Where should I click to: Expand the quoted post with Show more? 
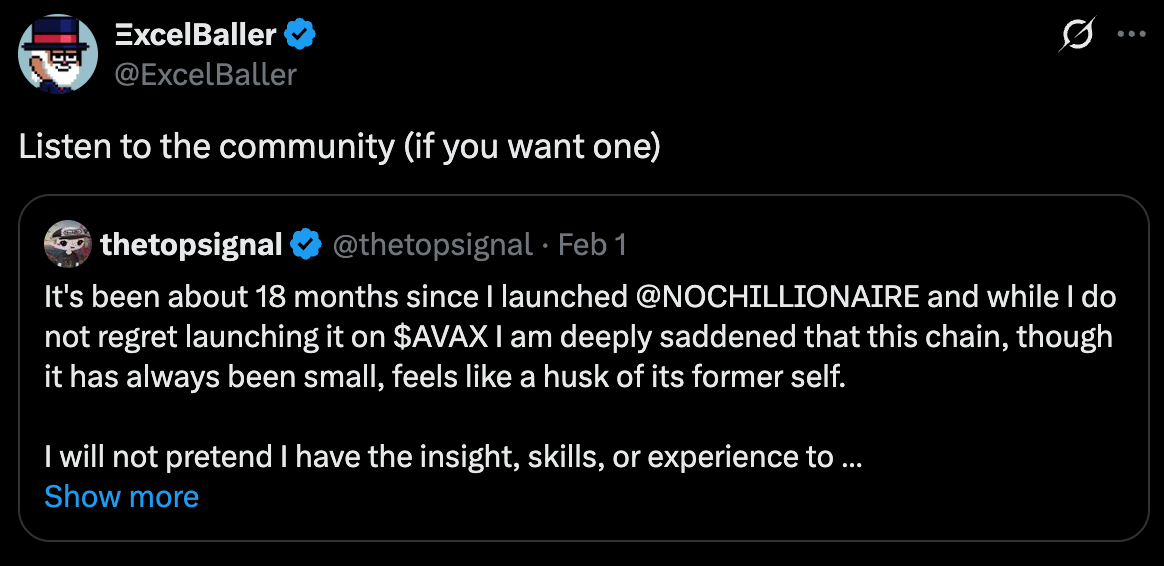click(122, 496)
